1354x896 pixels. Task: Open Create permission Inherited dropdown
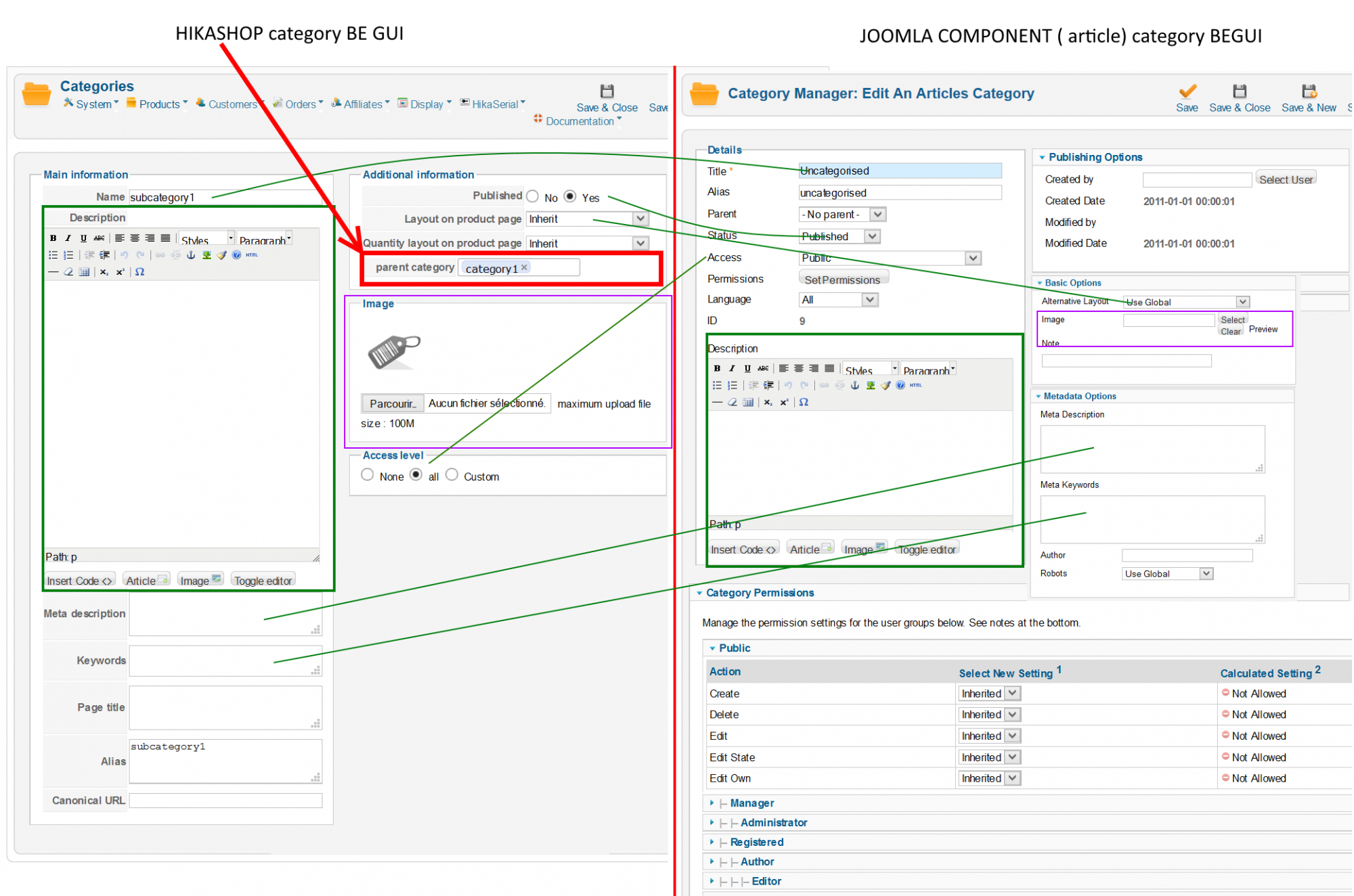tap(990, 694)
